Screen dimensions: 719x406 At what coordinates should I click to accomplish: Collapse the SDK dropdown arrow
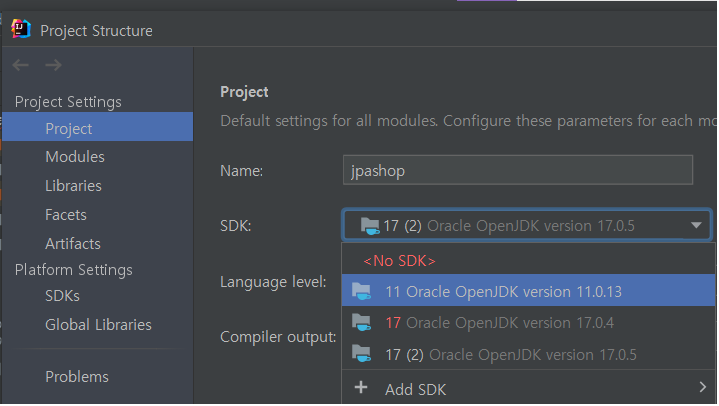(696, 225)
